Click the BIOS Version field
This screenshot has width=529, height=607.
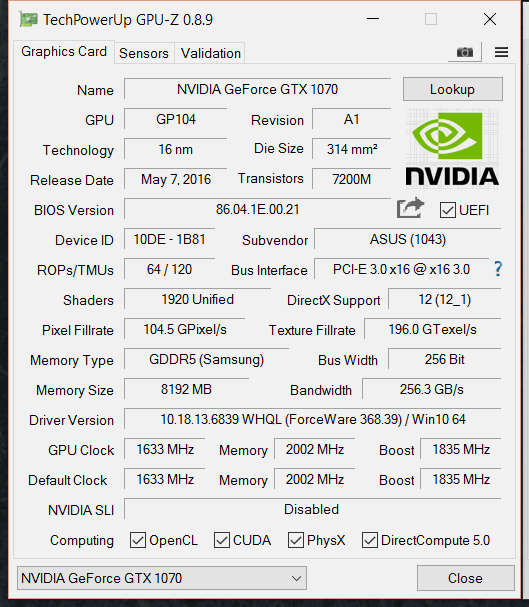pyautogui.click(x=257, y=209)
